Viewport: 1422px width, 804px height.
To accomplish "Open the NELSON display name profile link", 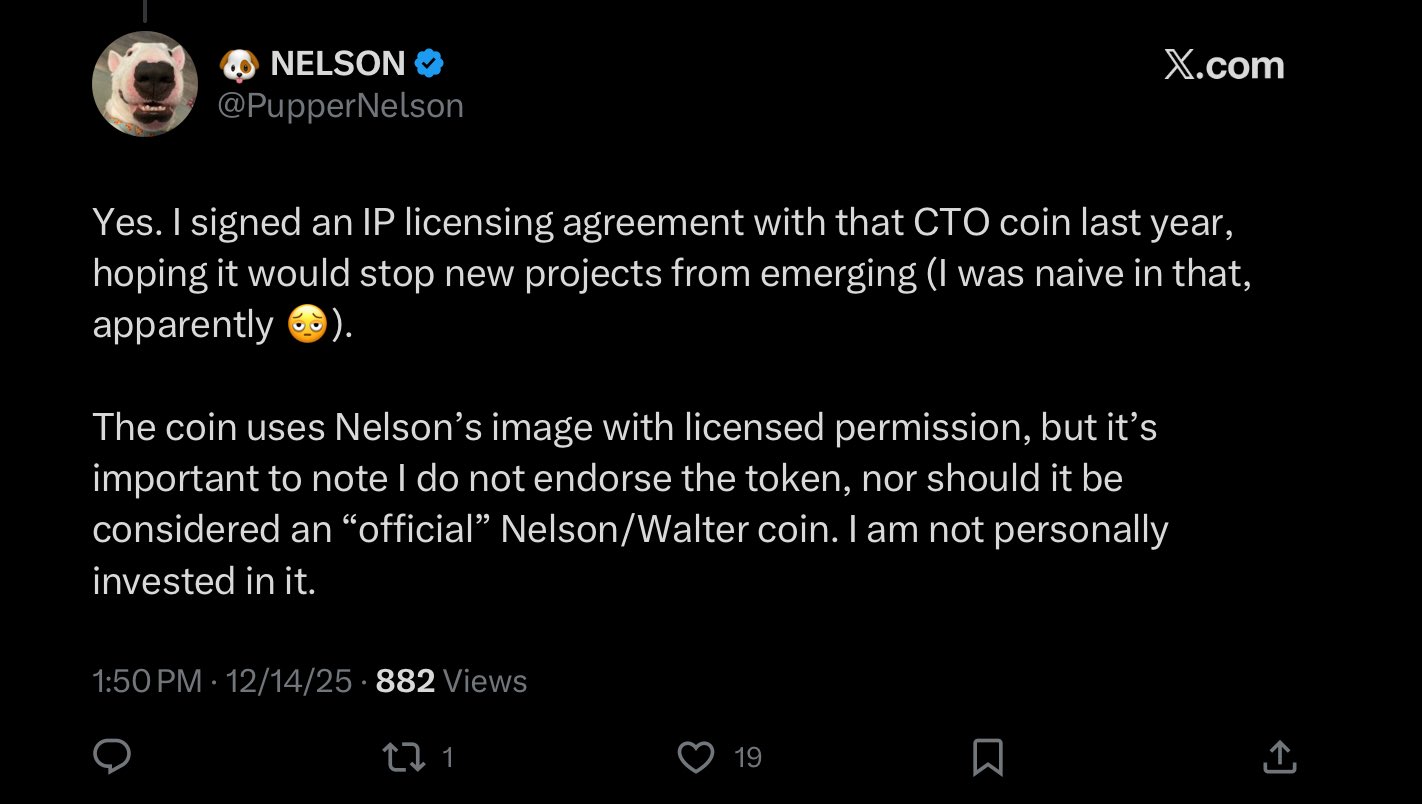I will (337, 64).
